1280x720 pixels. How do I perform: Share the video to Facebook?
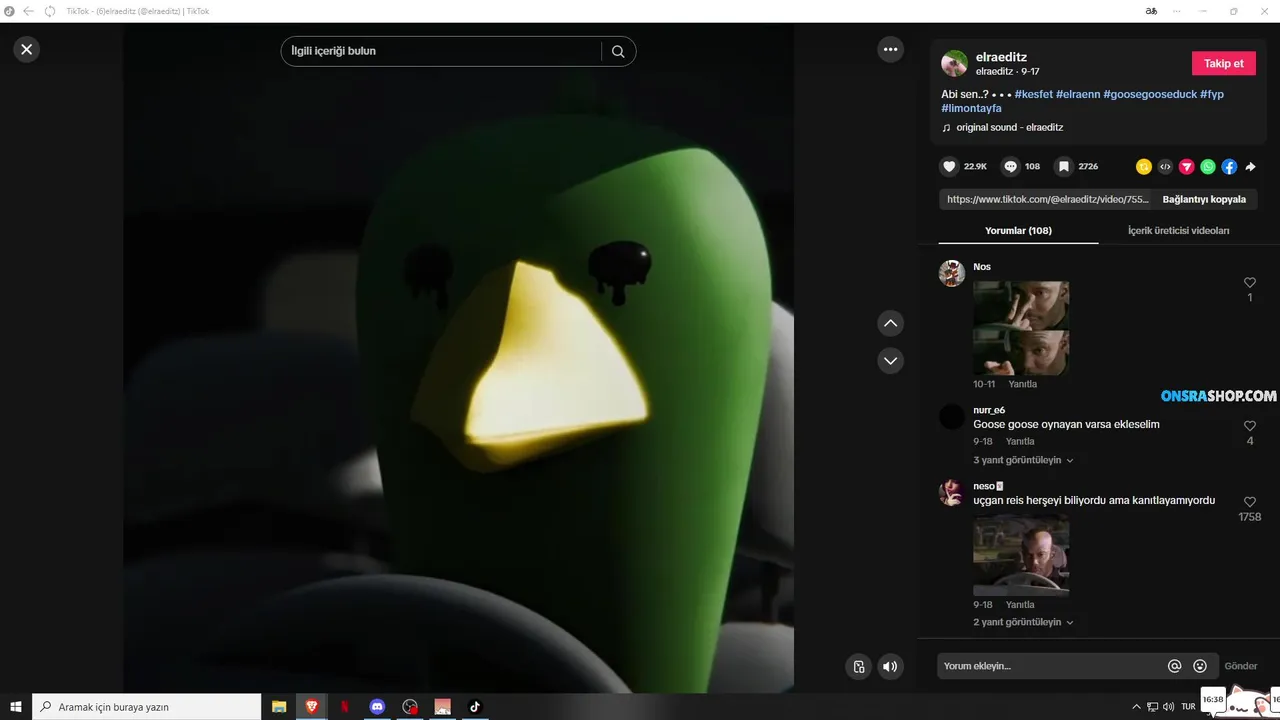[x=1229, y=167]
